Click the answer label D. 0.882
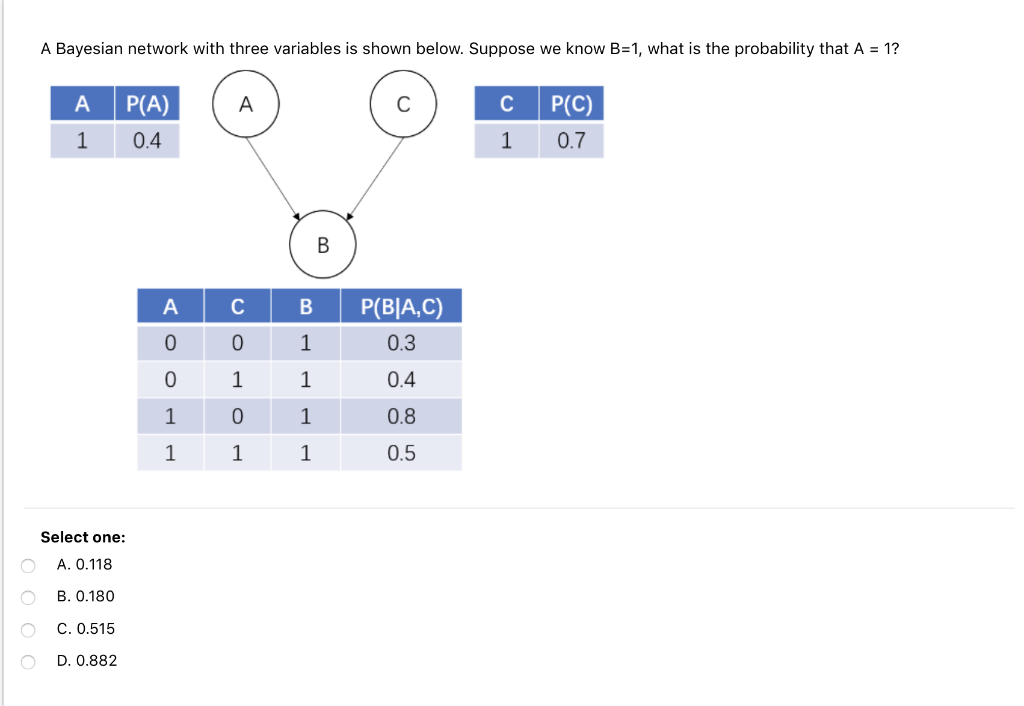The height and width of the screenshot is (706, 1024). pyautogui.click(x=89, y=660)
